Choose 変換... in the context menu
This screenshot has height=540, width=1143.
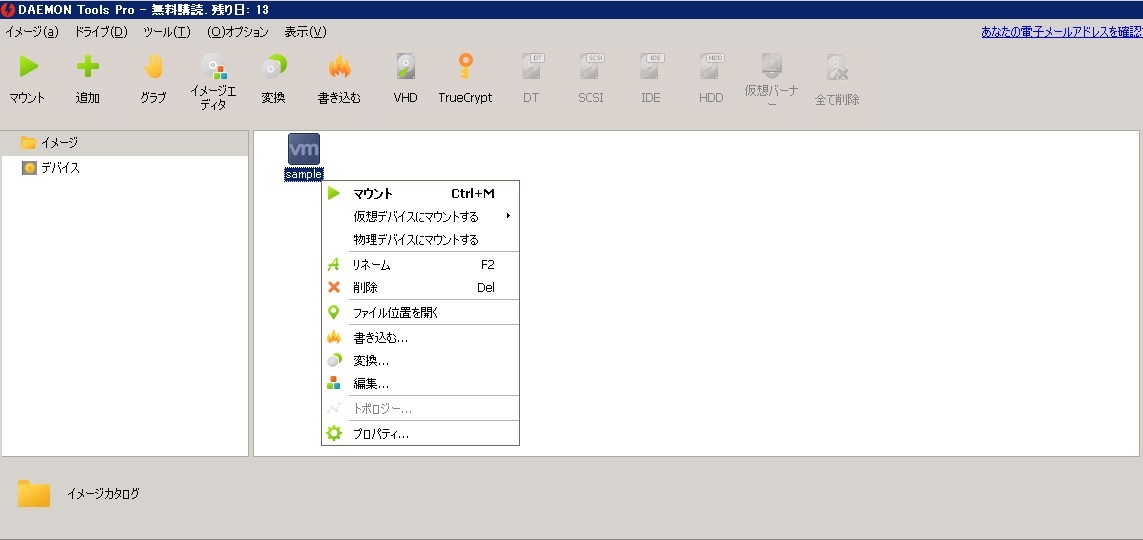421,361
